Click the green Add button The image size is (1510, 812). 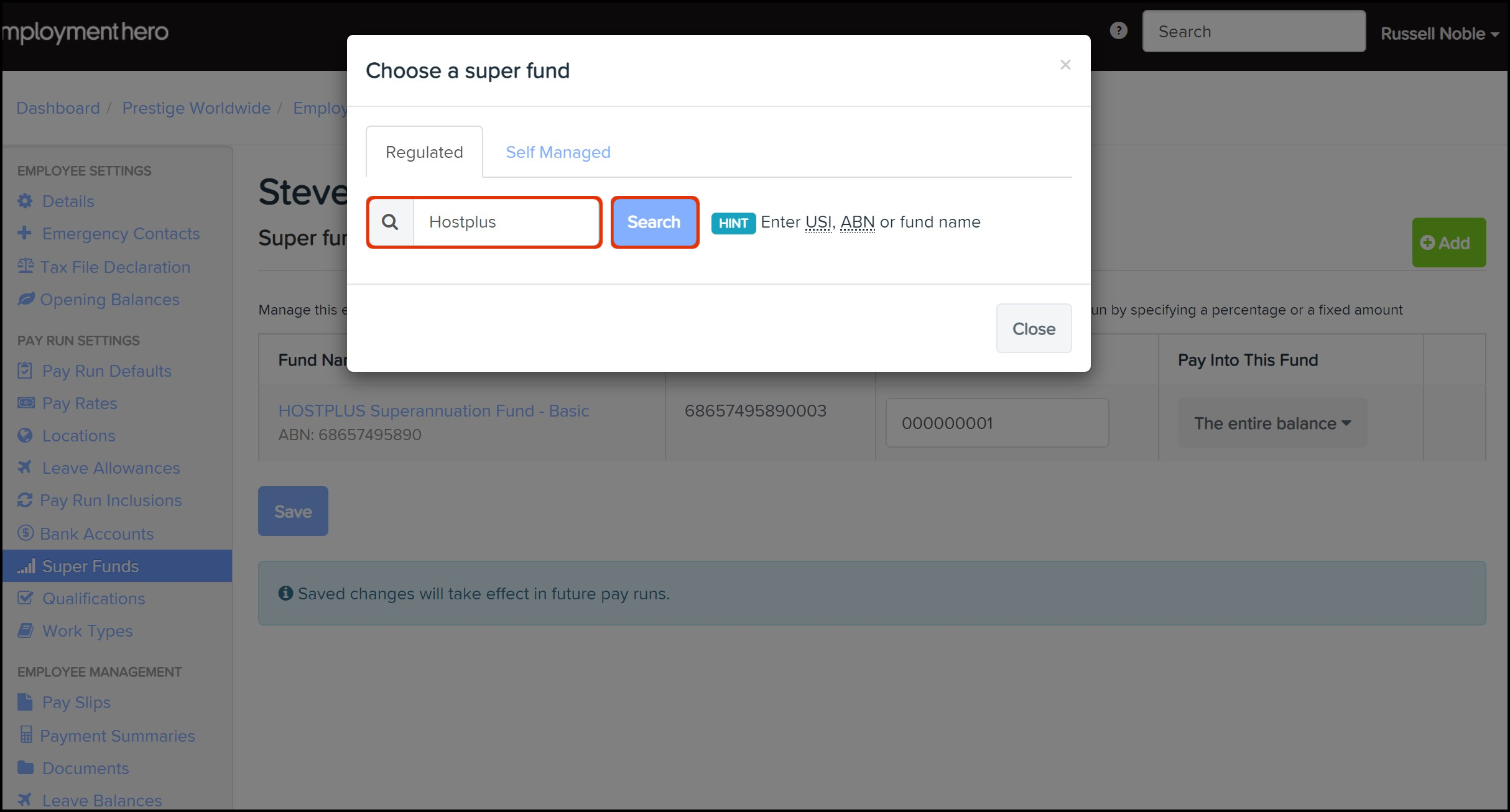point(1448,242)
